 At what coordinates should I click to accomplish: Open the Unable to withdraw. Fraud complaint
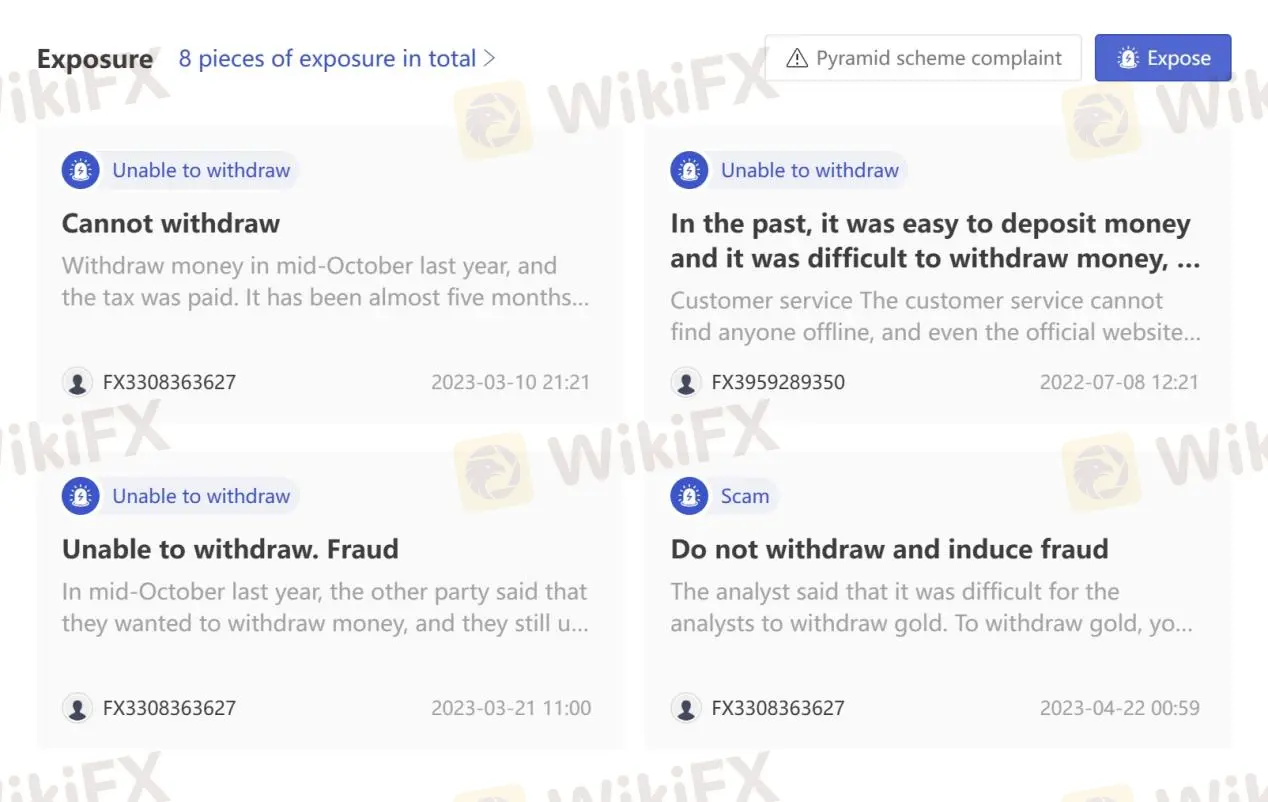[230, 549]
